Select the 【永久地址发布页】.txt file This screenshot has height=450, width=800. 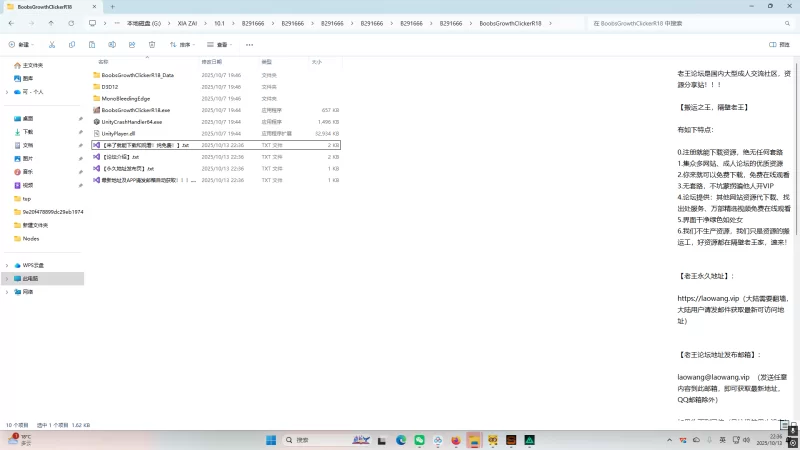[x=216, y=168]
